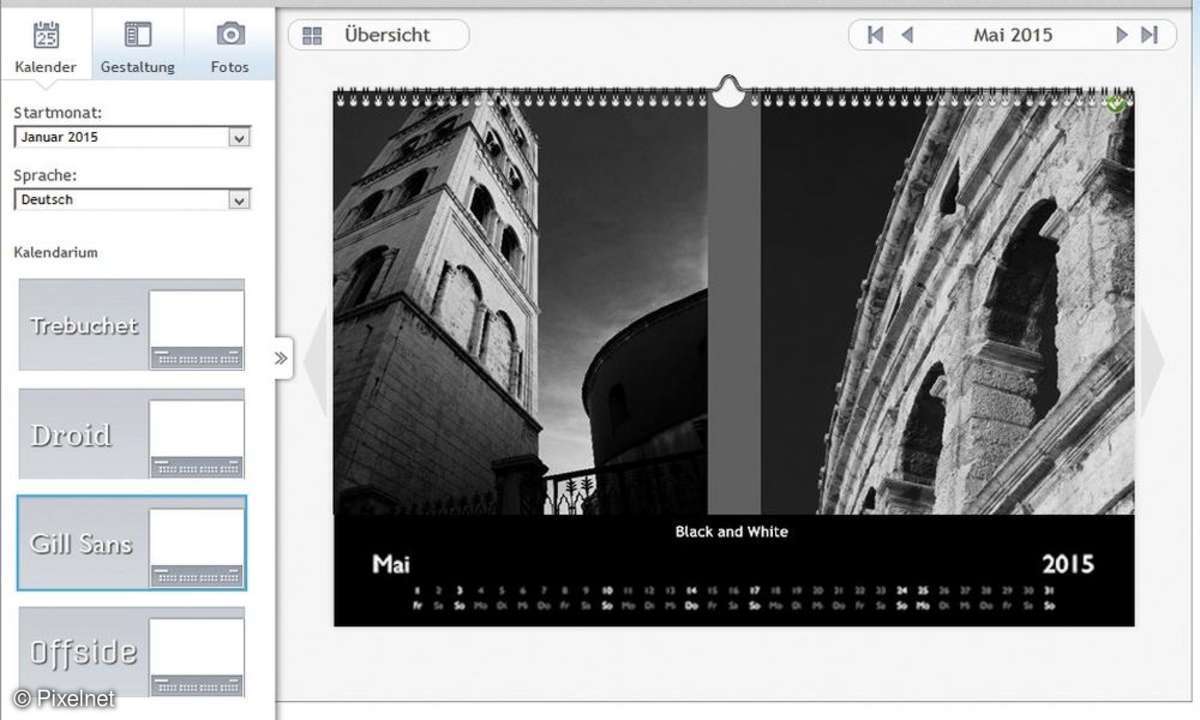
Task: Collapse the sidebar with the double chevron
Action: coord(281,358)
